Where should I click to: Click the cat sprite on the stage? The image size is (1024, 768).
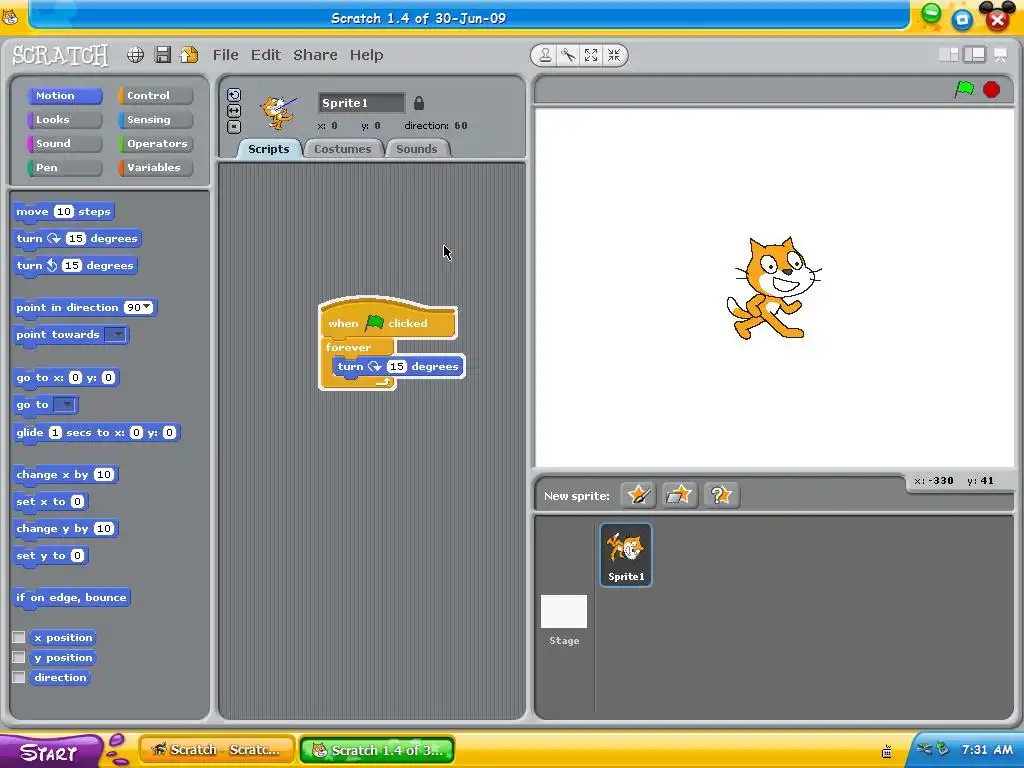point(773,289)
